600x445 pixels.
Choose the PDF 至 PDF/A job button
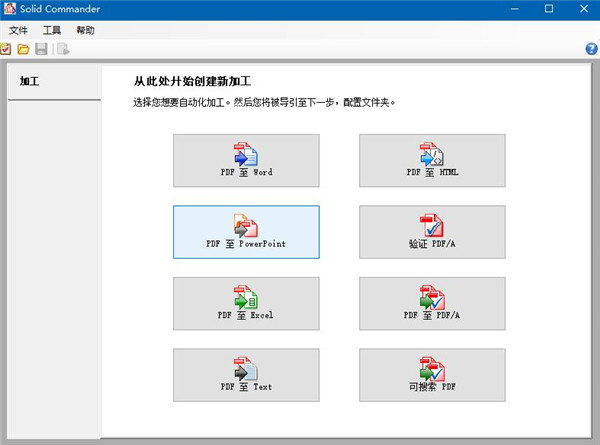432,303
